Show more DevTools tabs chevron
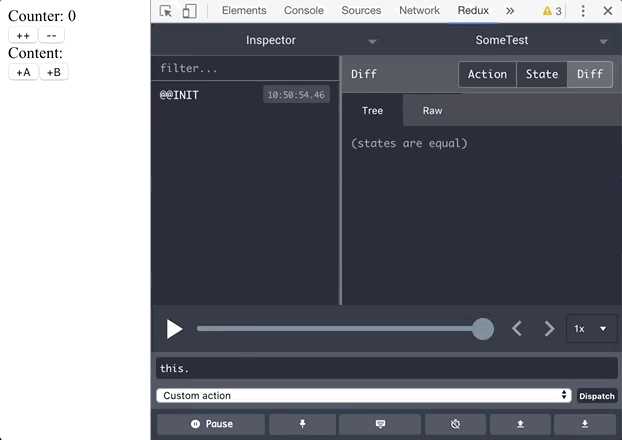The width and height of the screenshot is (622, 440). point(510,11)
